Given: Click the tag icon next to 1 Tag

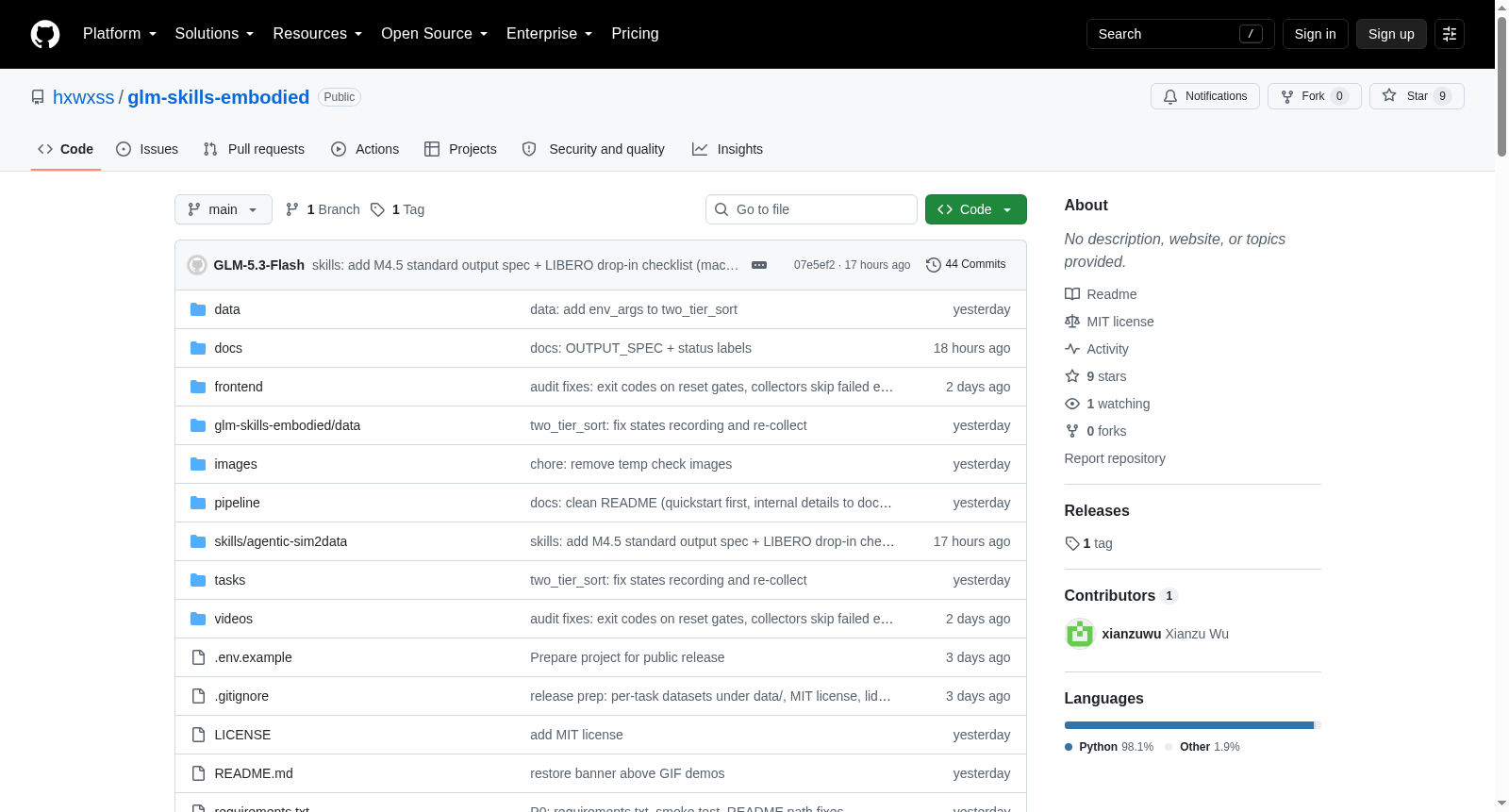Looking at the screenshot, I should click(377, 209).
